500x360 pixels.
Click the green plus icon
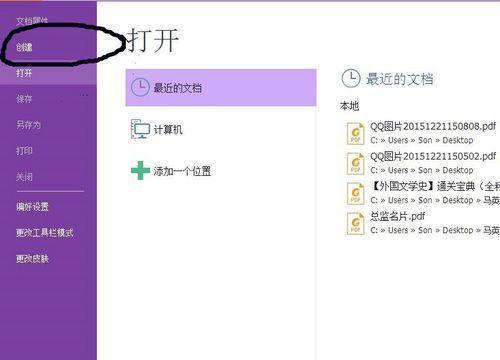click(140, 170)
